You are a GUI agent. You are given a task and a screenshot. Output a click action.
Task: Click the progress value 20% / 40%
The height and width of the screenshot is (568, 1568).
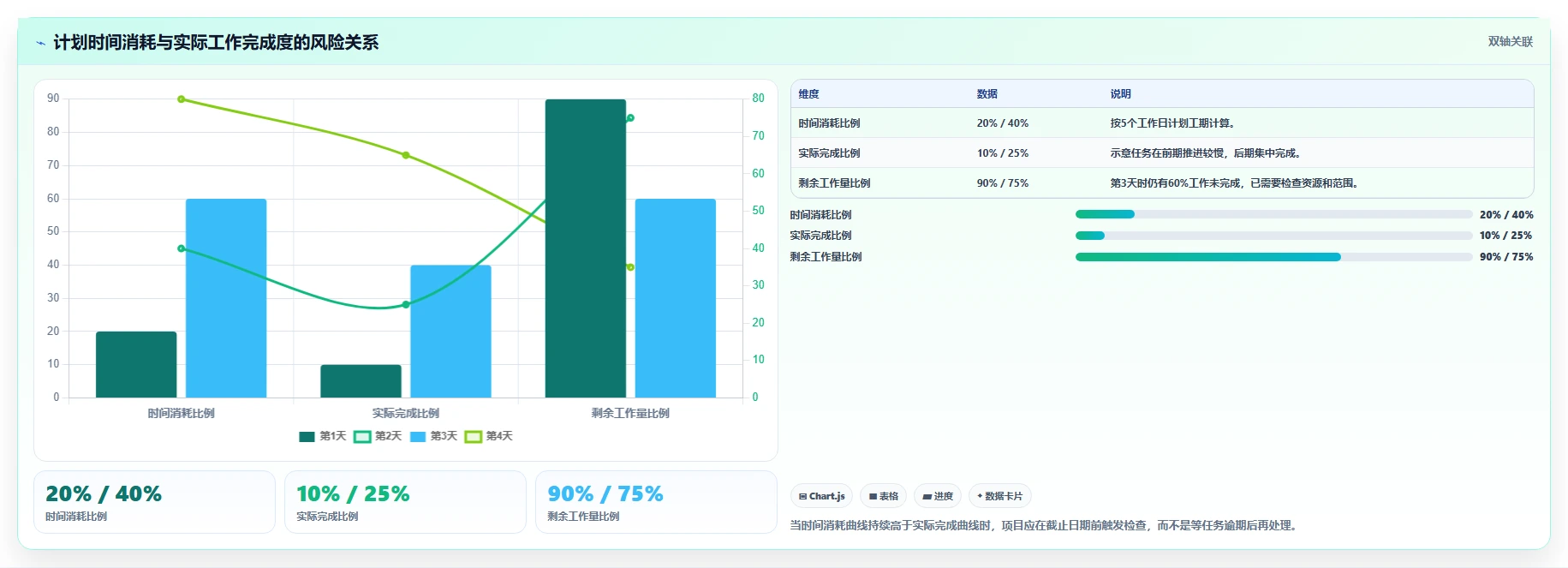click(x=1506, y=215)
